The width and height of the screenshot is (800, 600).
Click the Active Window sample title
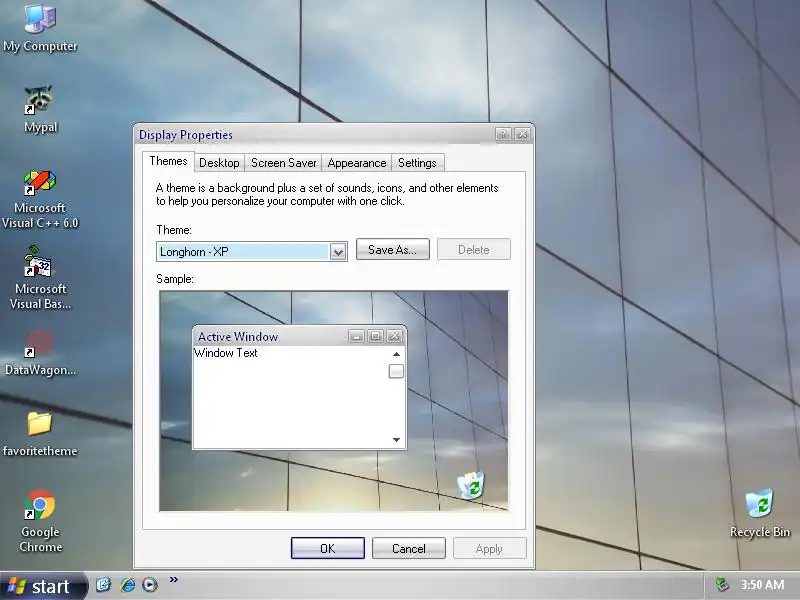pos(238,337)
